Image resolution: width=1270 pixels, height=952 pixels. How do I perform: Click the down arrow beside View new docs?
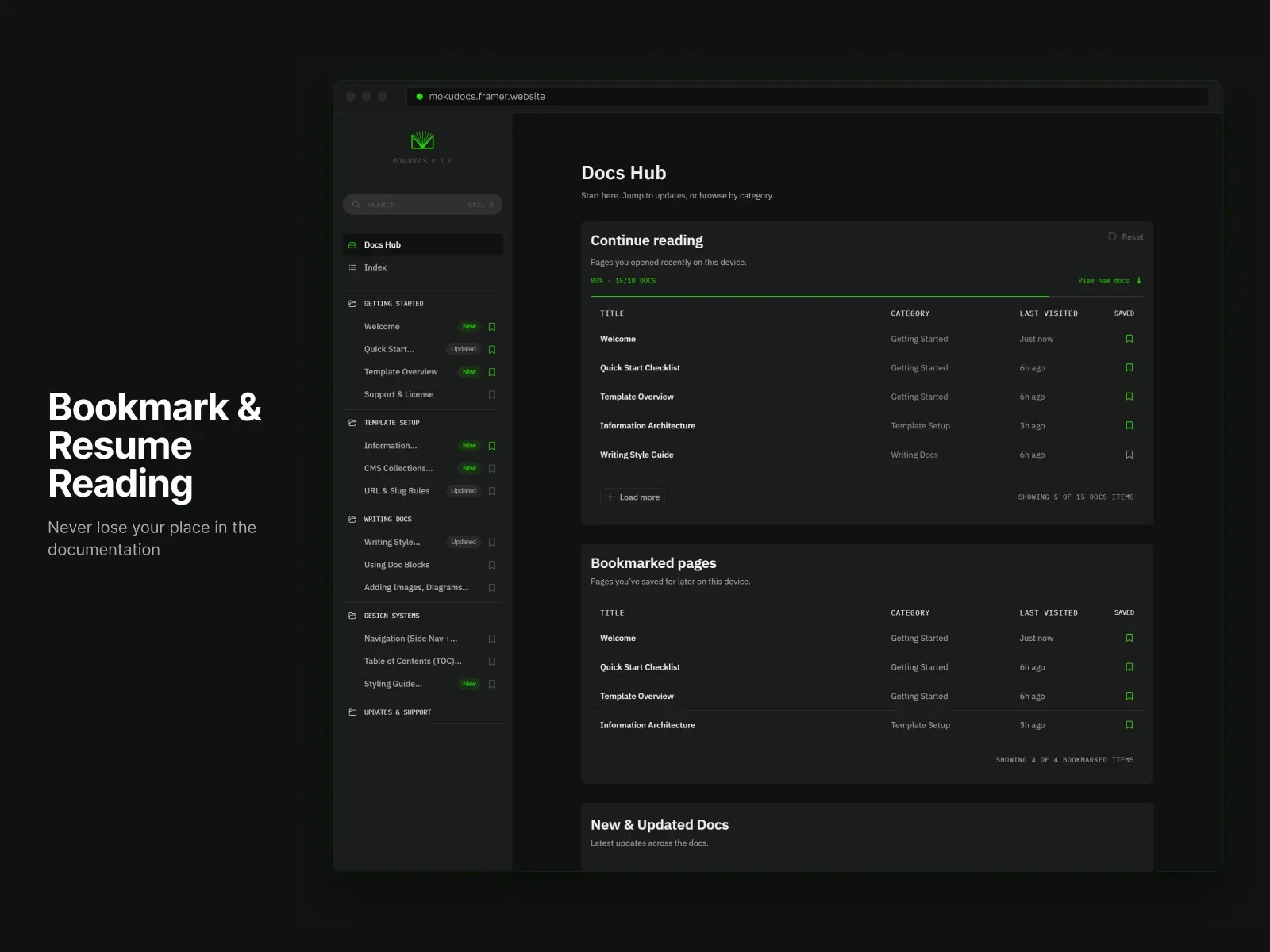1139,281
